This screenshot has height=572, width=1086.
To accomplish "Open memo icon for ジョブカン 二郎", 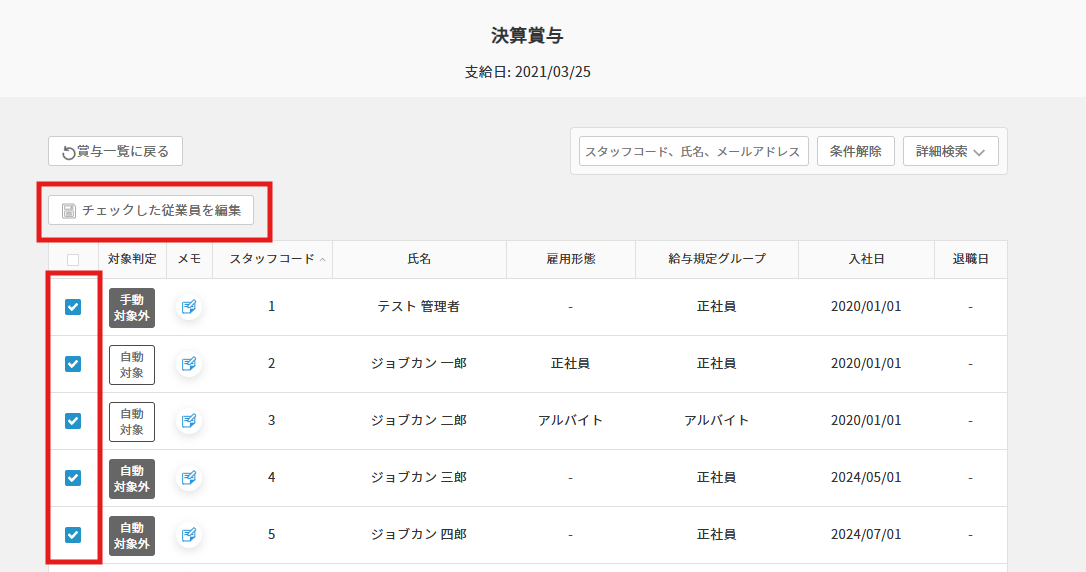I will (188, 421).
